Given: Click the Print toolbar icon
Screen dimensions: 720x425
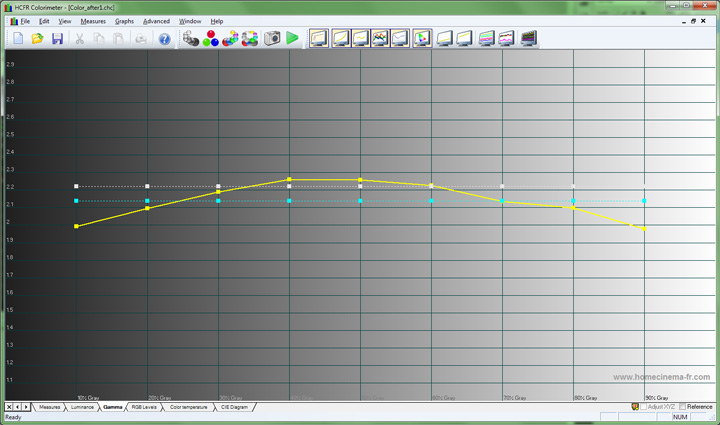Looking at the screenshot, I should [x=141, y=39].
